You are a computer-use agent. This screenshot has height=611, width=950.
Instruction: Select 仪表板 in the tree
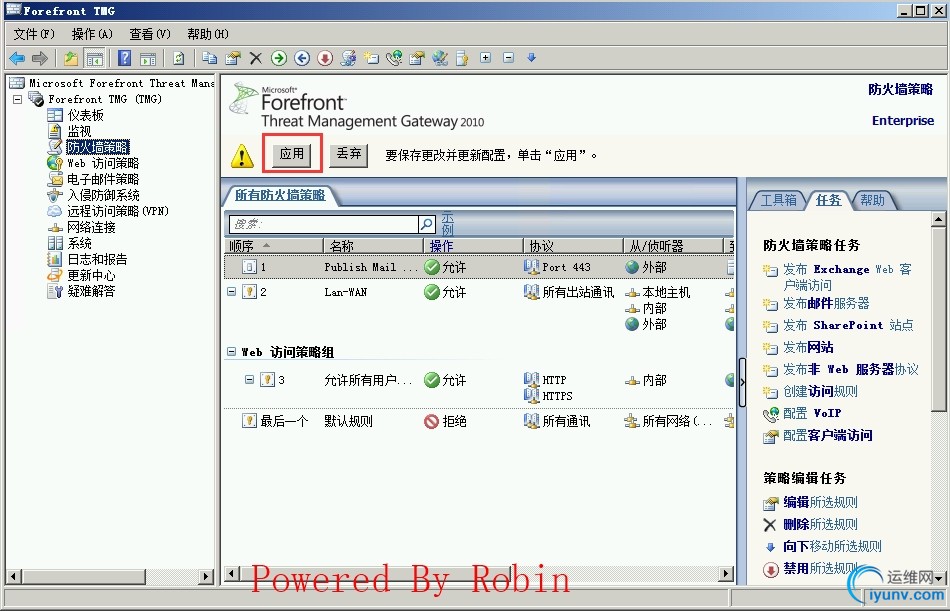[85, 115]
